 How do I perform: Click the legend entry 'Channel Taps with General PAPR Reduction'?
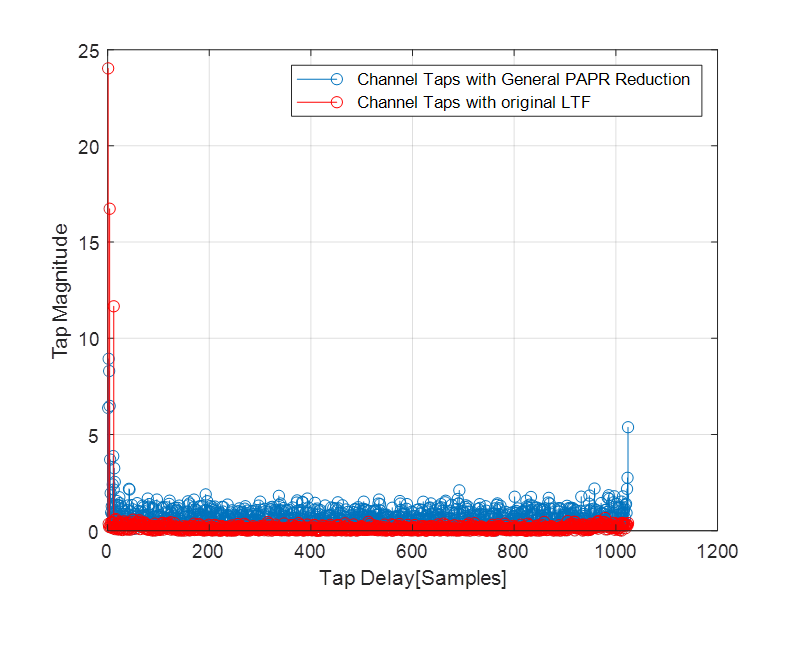coord(523,79)
